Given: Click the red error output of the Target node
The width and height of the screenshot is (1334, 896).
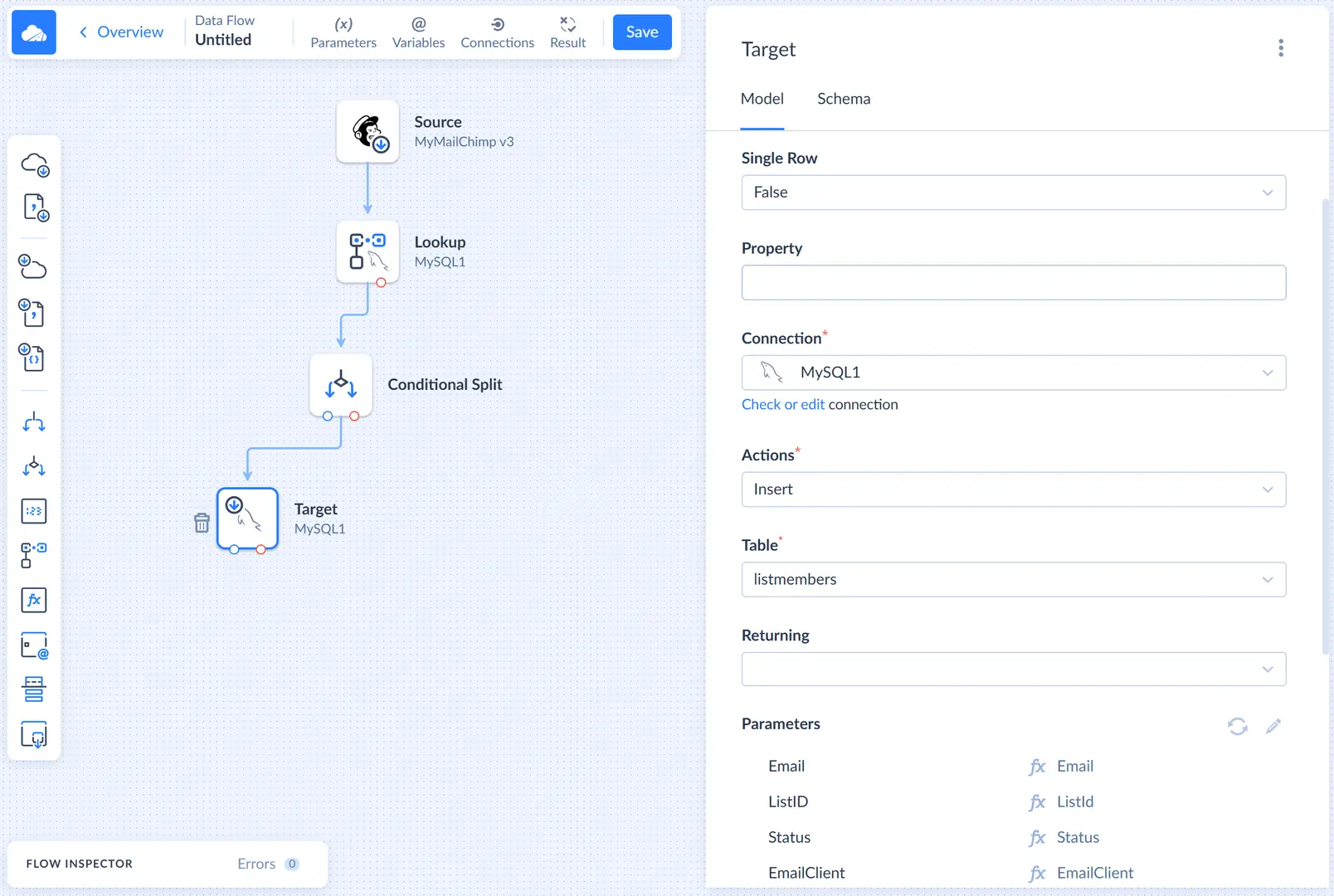Looking at the screenshot, I should pos(260,550).
